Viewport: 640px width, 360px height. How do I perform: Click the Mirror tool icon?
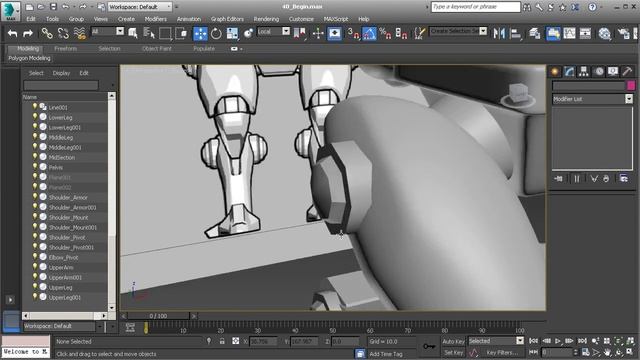click(499, 33)
